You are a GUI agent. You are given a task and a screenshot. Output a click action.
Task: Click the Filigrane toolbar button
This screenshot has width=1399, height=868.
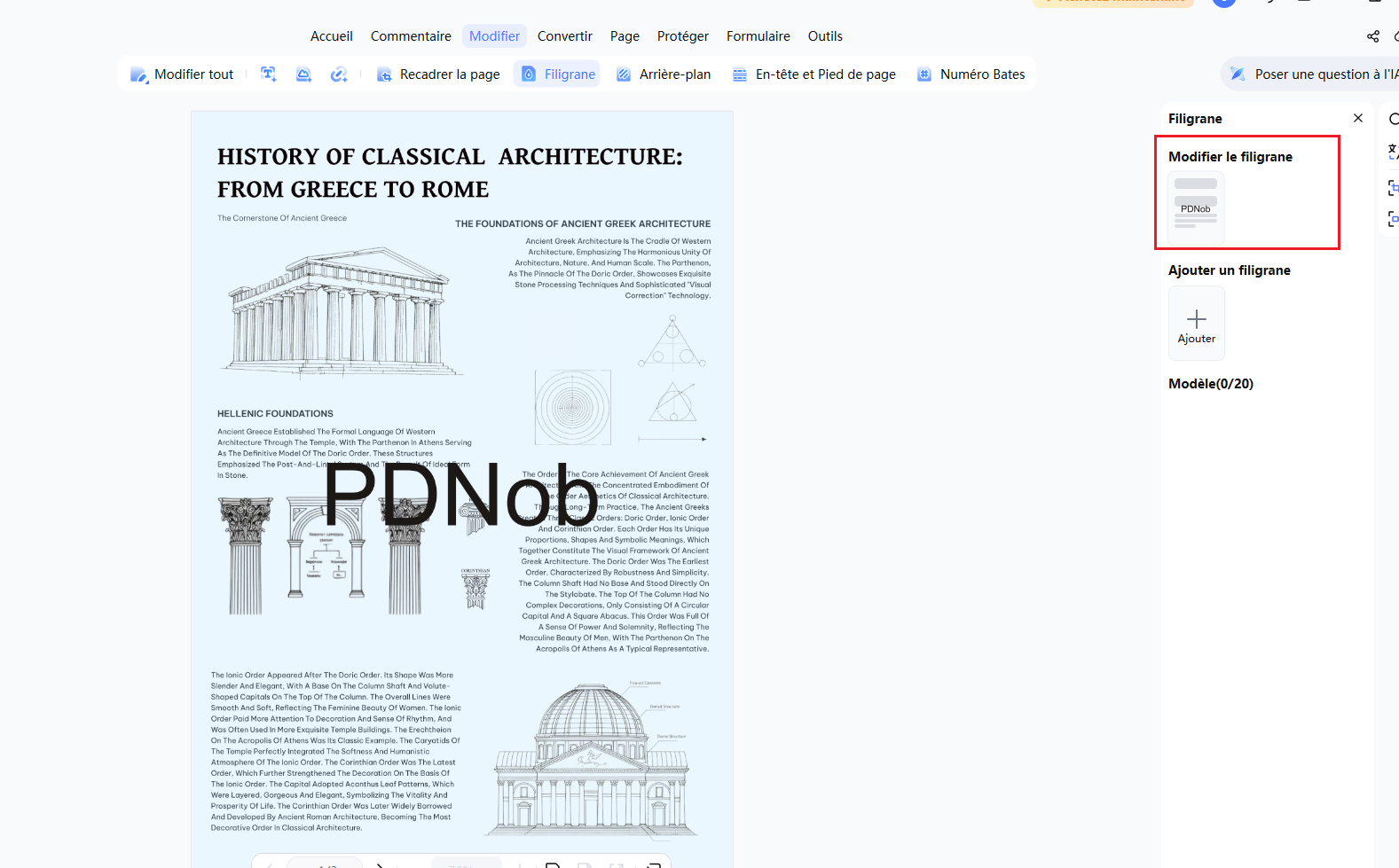click(557, 74)
